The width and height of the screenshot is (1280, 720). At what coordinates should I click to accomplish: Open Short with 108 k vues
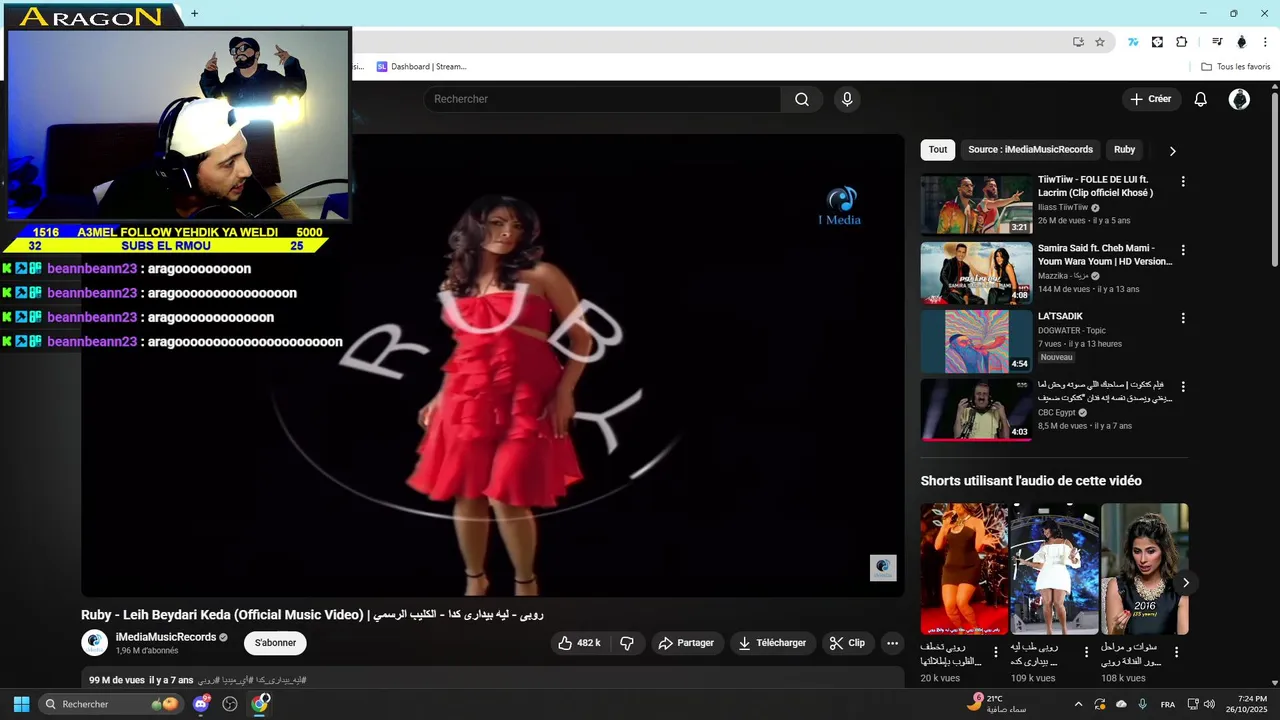(1145, 569)
